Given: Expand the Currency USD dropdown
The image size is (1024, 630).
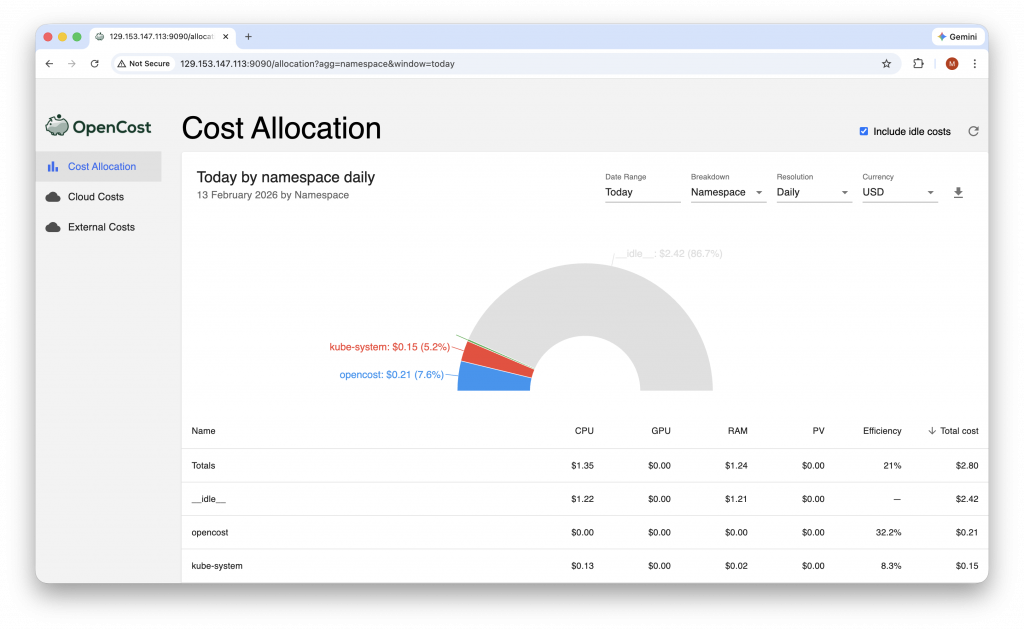Looking at the screenshot, I should (900, 193).
